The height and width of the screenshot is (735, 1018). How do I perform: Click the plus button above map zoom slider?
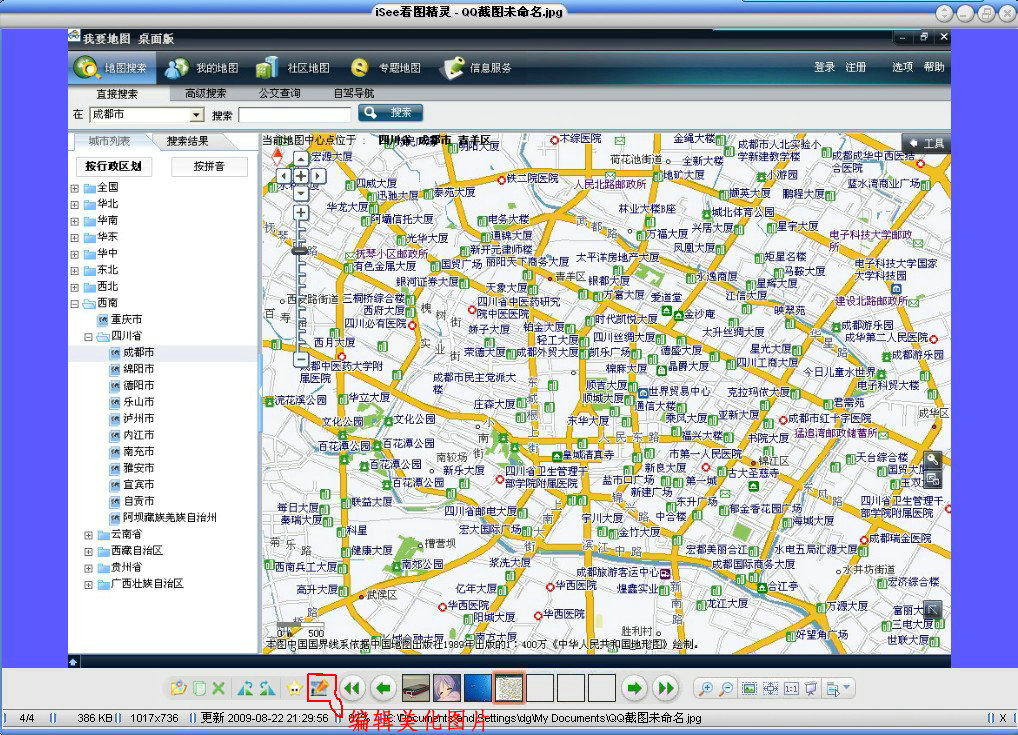(301, 212)
